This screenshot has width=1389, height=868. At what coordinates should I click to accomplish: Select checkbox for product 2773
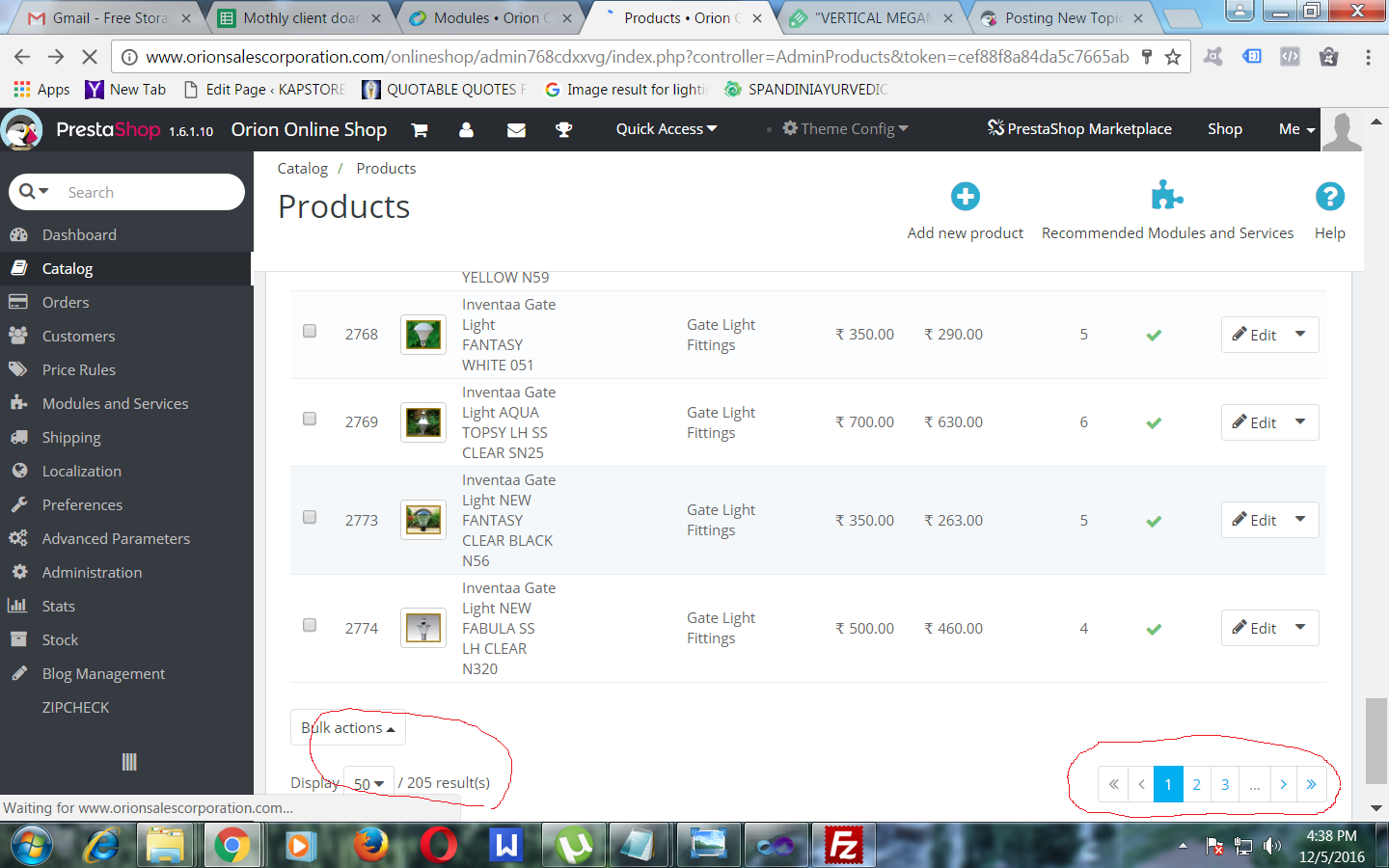tap(310, 517)
